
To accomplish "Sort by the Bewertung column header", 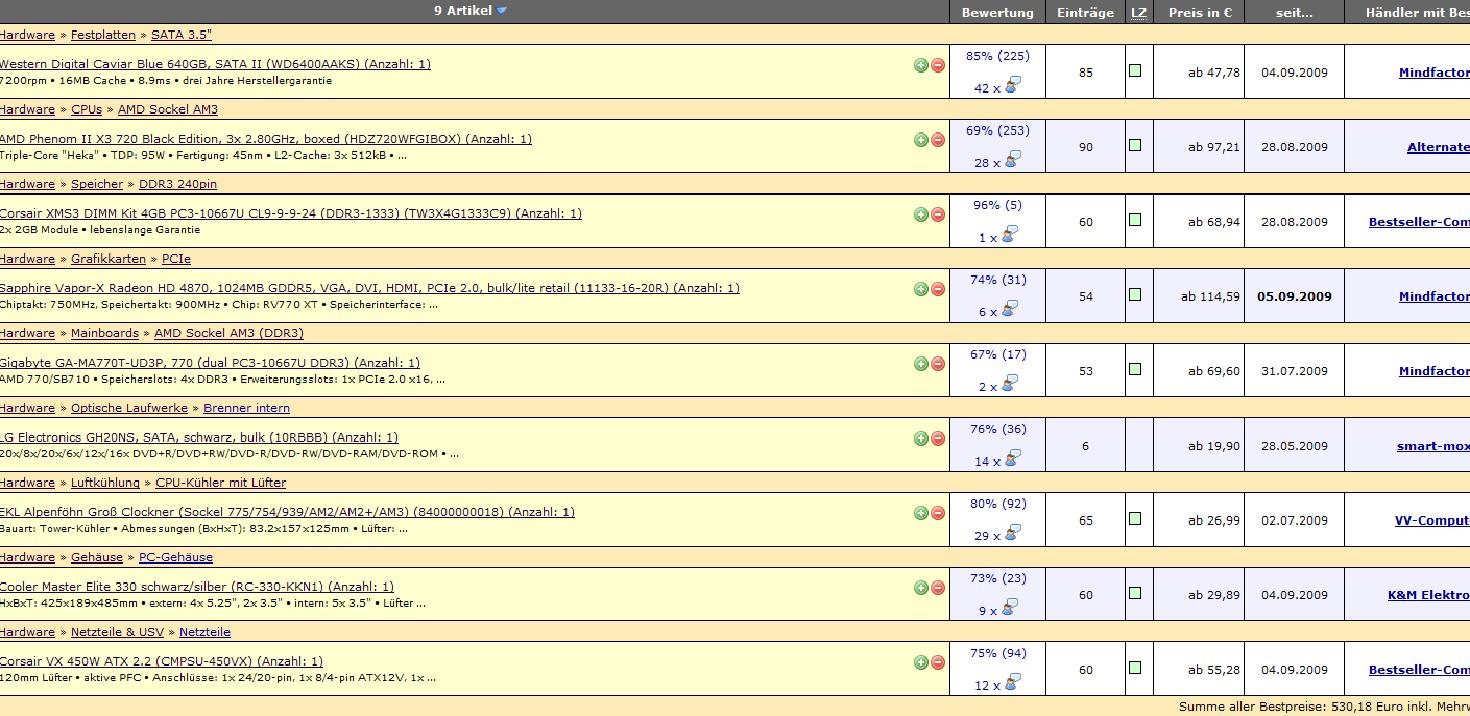I will (x=997, y=12).
